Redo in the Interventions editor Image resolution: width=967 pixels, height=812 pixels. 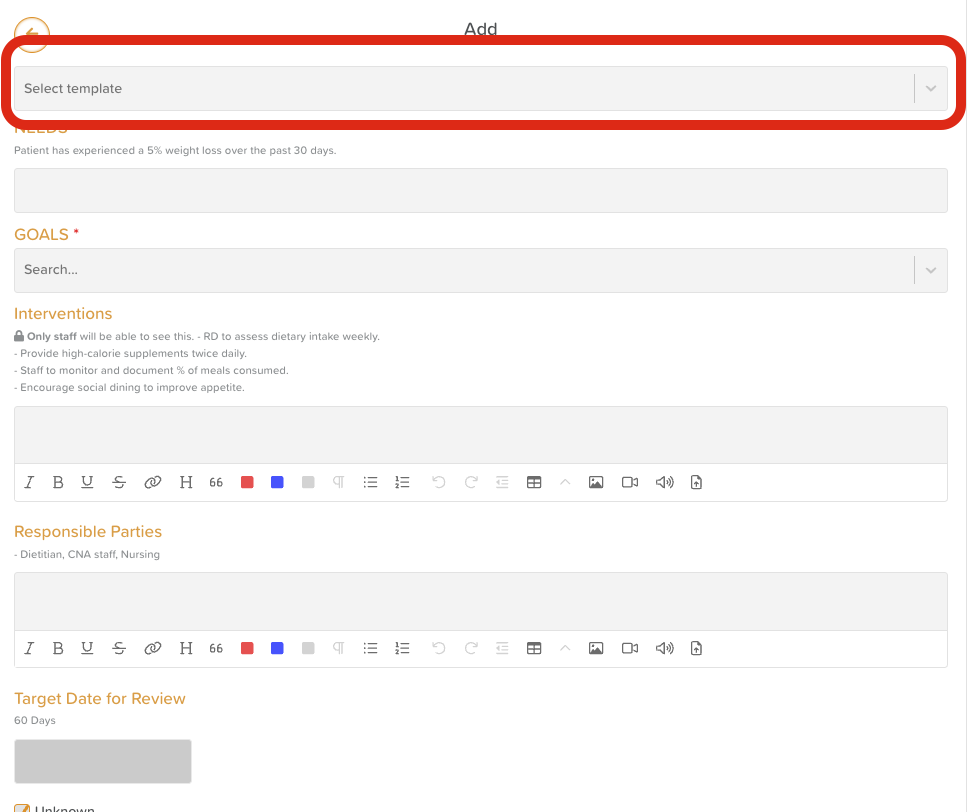pos(471,482)
